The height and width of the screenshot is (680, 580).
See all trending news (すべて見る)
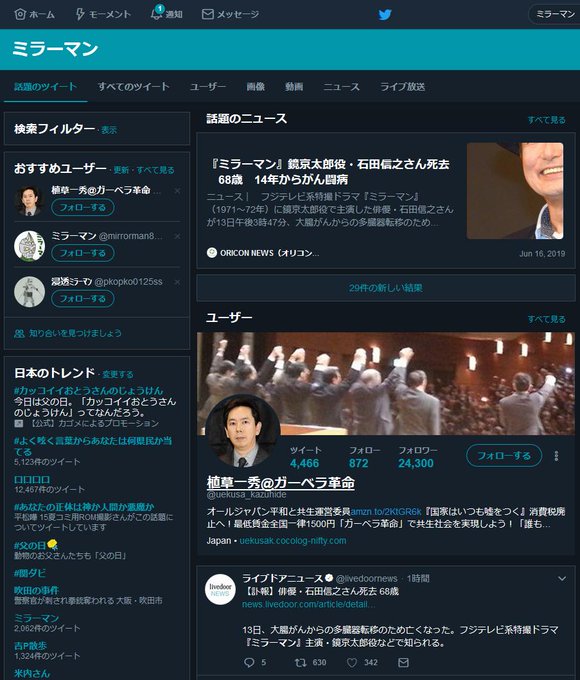547,120
